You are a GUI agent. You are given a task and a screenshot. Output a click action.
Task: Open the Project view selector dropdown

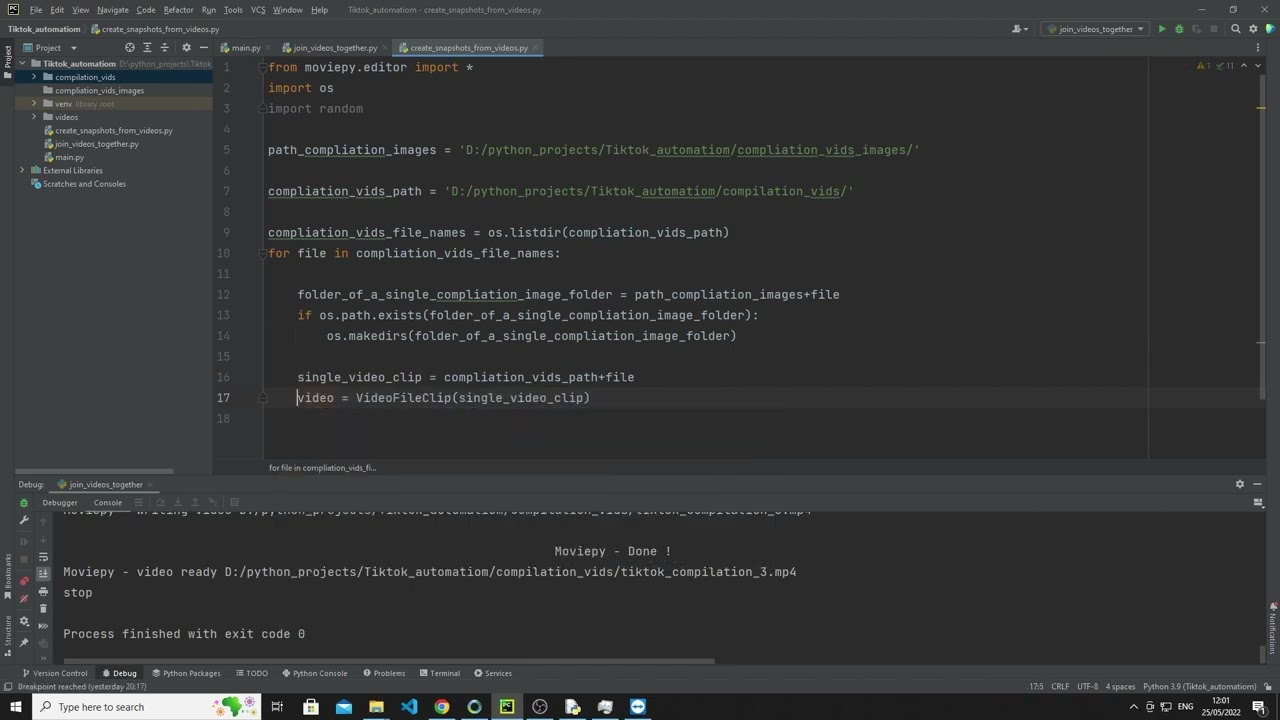pyautogui.click(x=49, y=47)
